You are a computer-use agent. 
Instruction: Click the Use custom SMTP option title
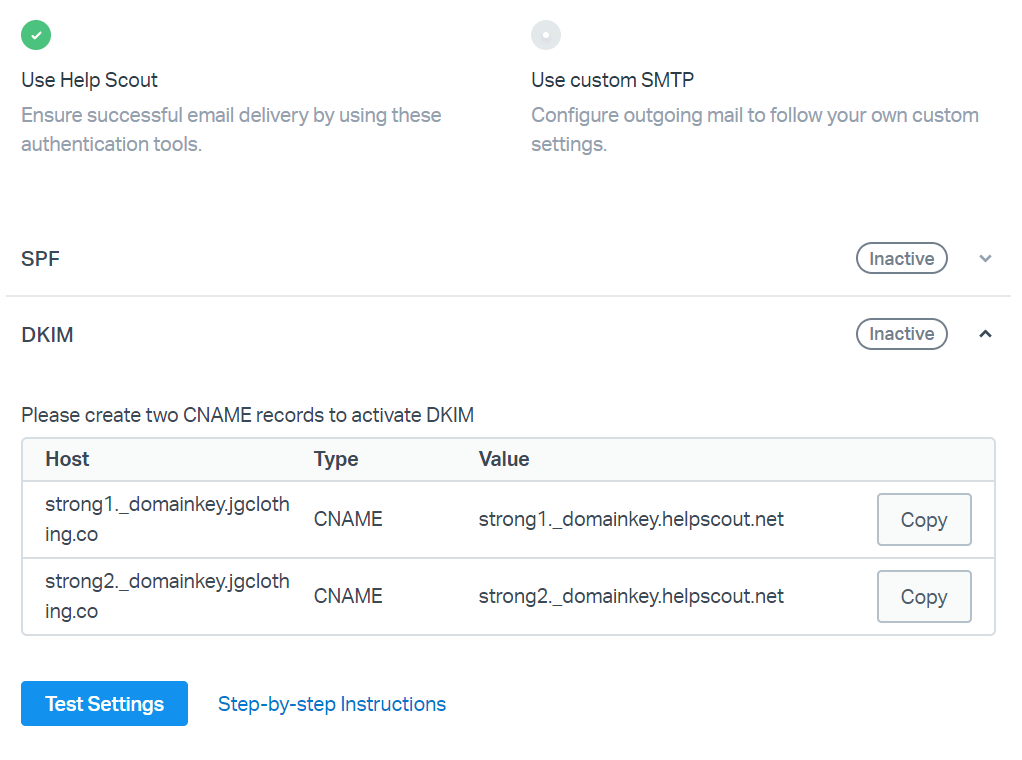[x=612, y=80]
